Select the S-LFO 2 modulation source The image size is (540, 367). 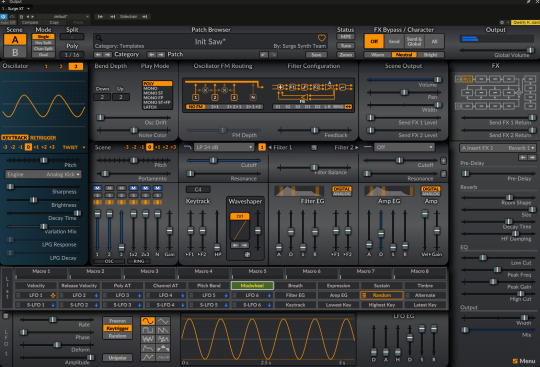[x=79, y=305]
